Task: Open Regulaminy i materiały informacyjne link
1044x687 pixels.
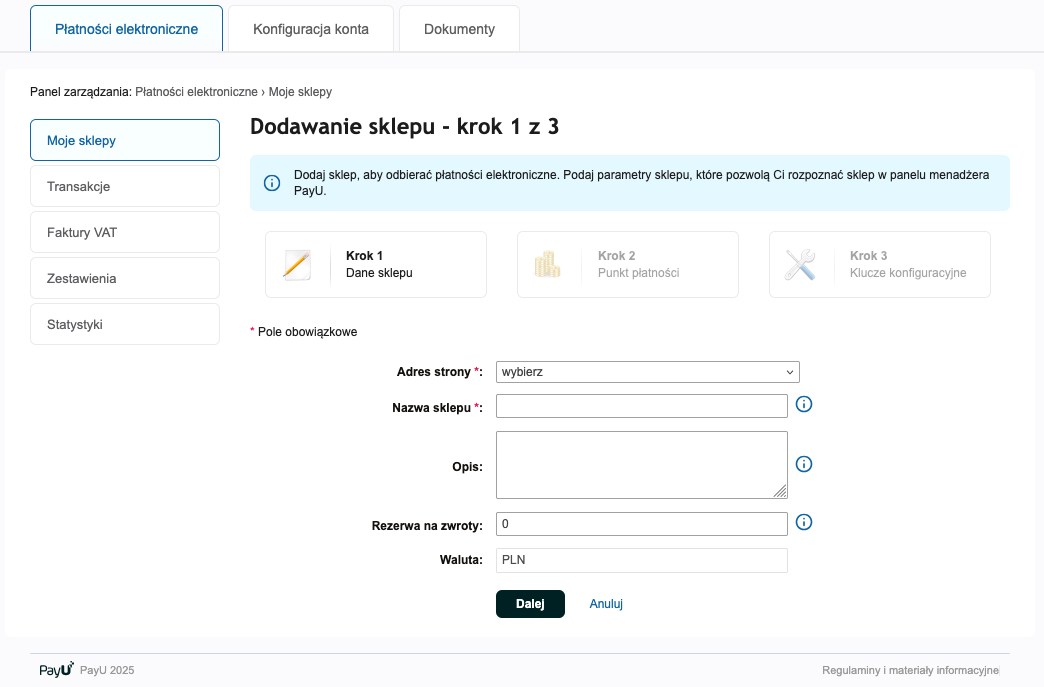Action: point(910,670)
